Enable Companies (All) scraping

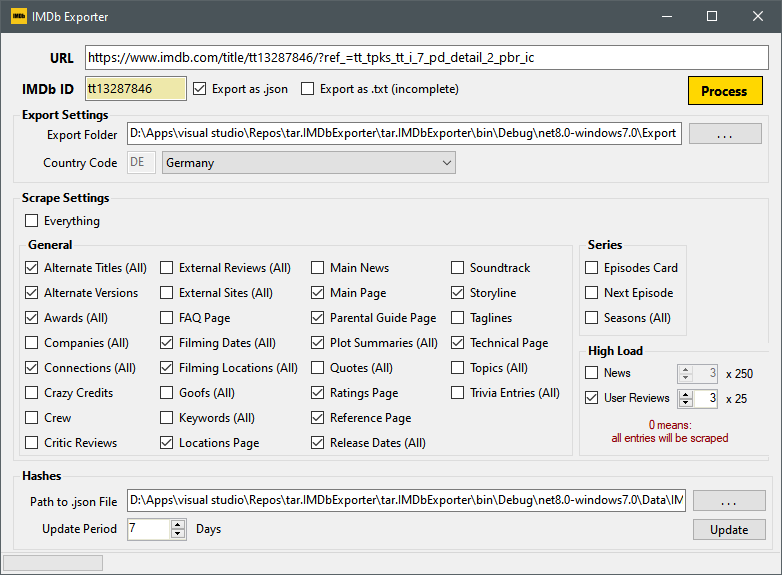click(31, 343)
